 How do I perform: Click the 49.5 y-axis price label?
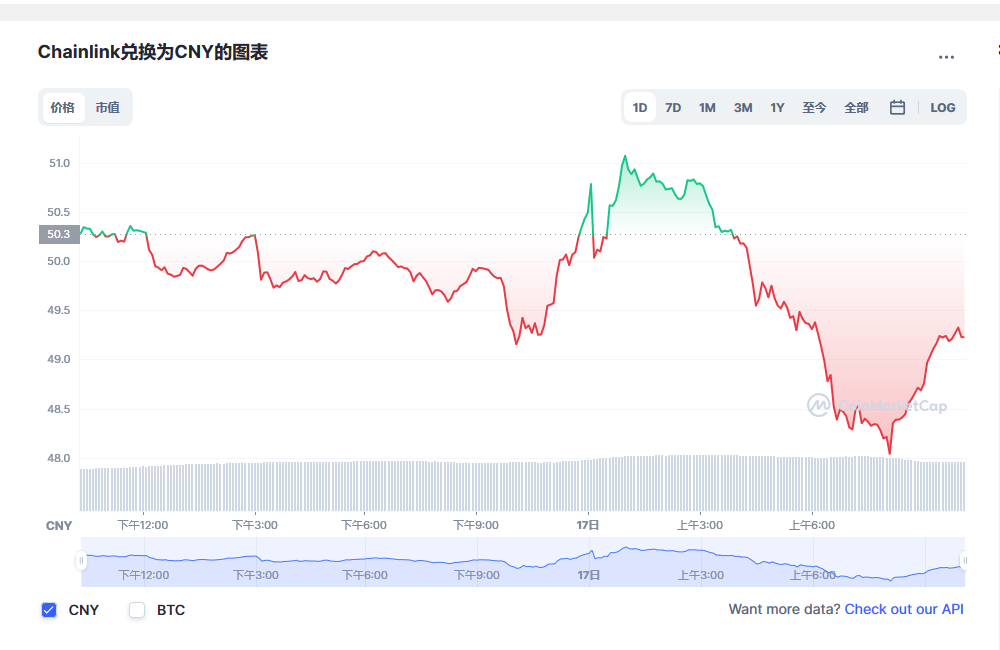point(59,310)
